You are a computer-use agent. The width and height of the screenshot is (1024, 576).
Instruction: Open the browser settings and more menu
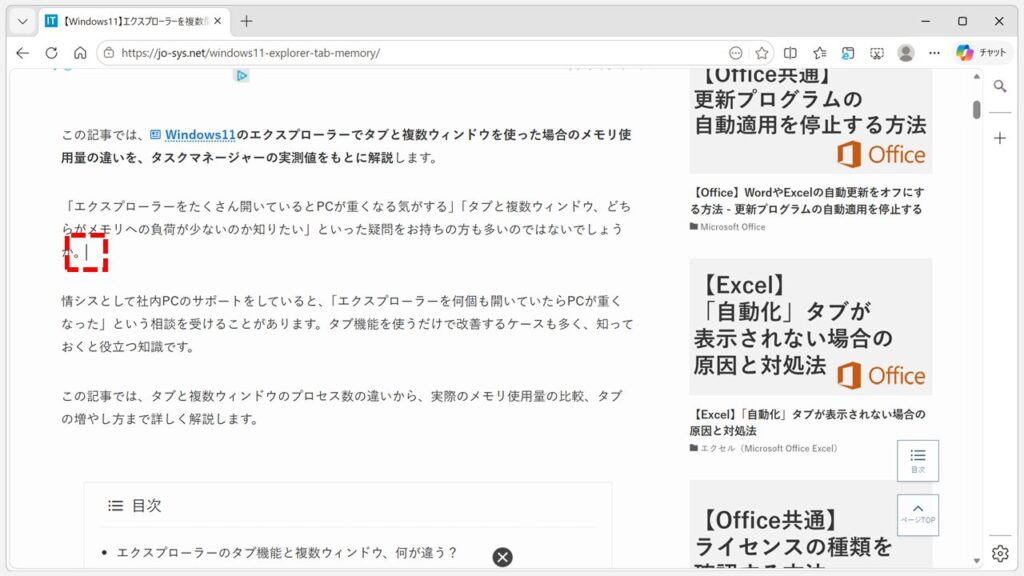[x=935, y=53]
